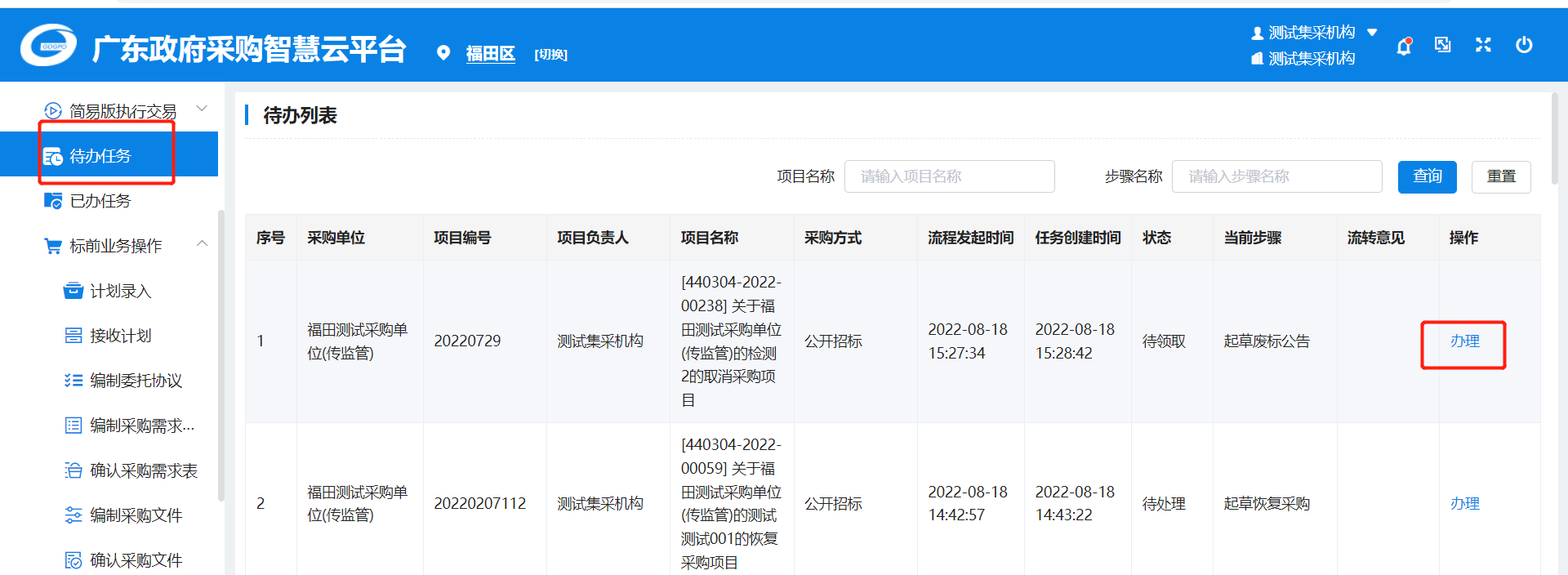
Task: Open 编制委托协议 menu item
Action: pyautogui.click(x=136, y=381)
